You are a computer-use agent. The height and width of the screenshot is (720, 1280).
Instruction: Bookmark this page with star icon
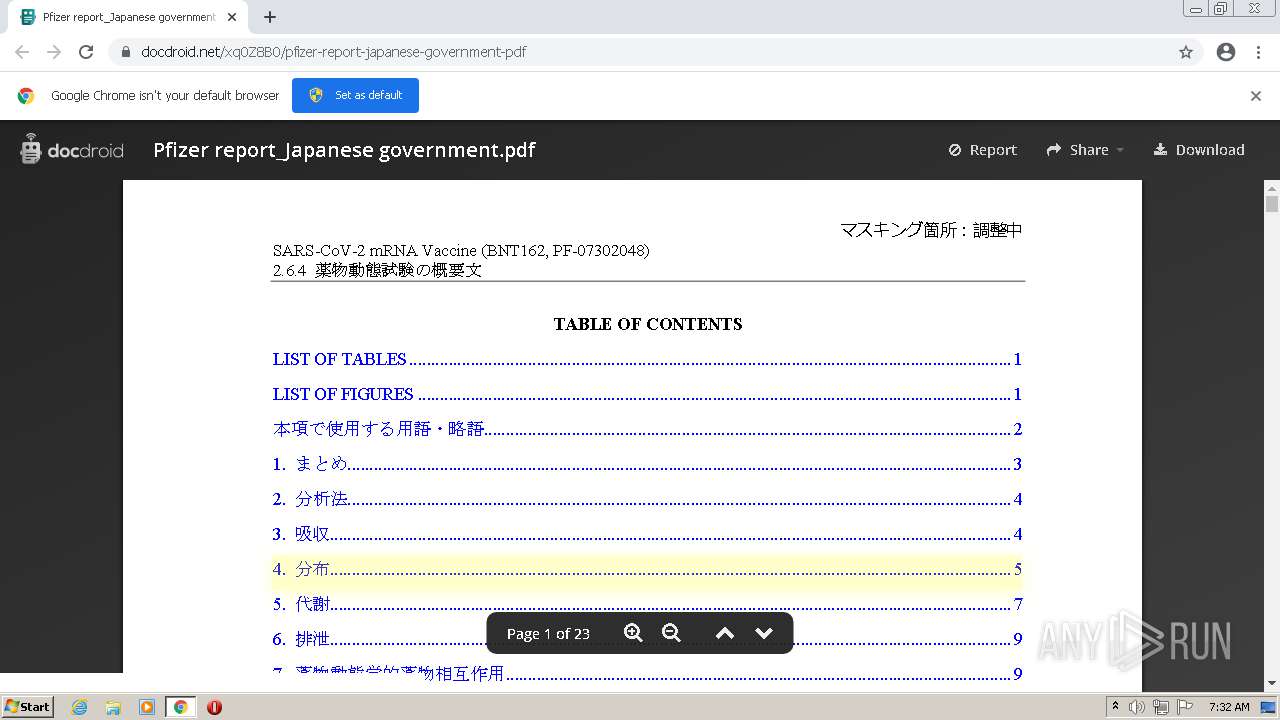[1186, 52]
